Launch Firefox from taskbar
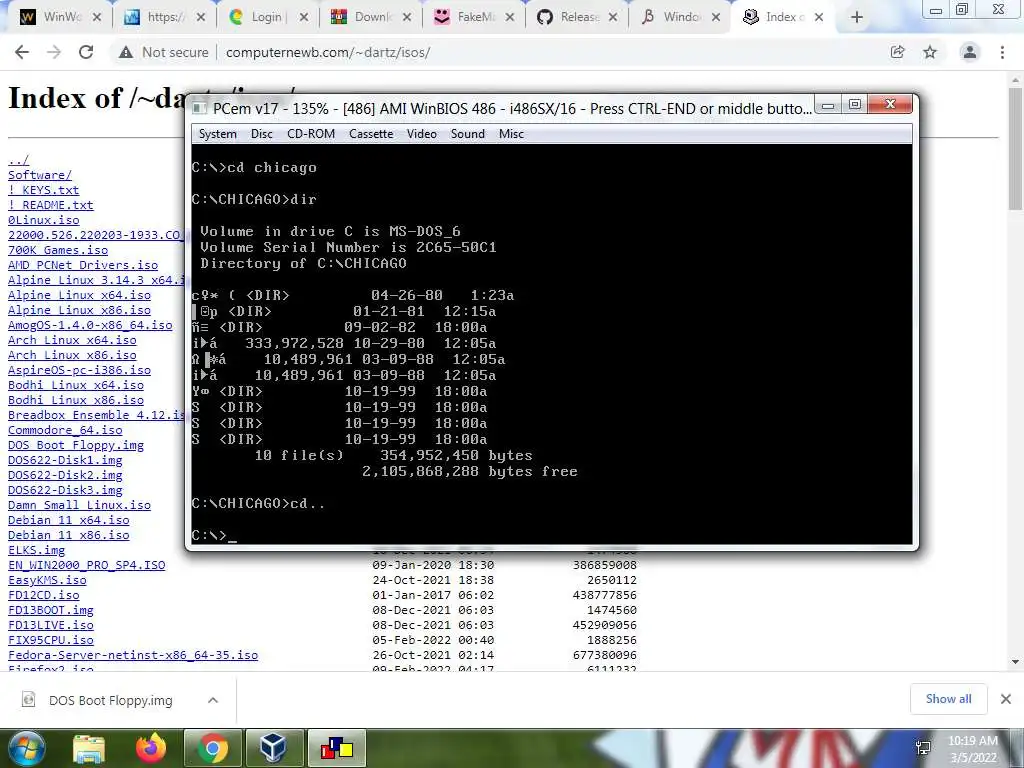Screen dimensions: 1024x768 tap(151, 748)
